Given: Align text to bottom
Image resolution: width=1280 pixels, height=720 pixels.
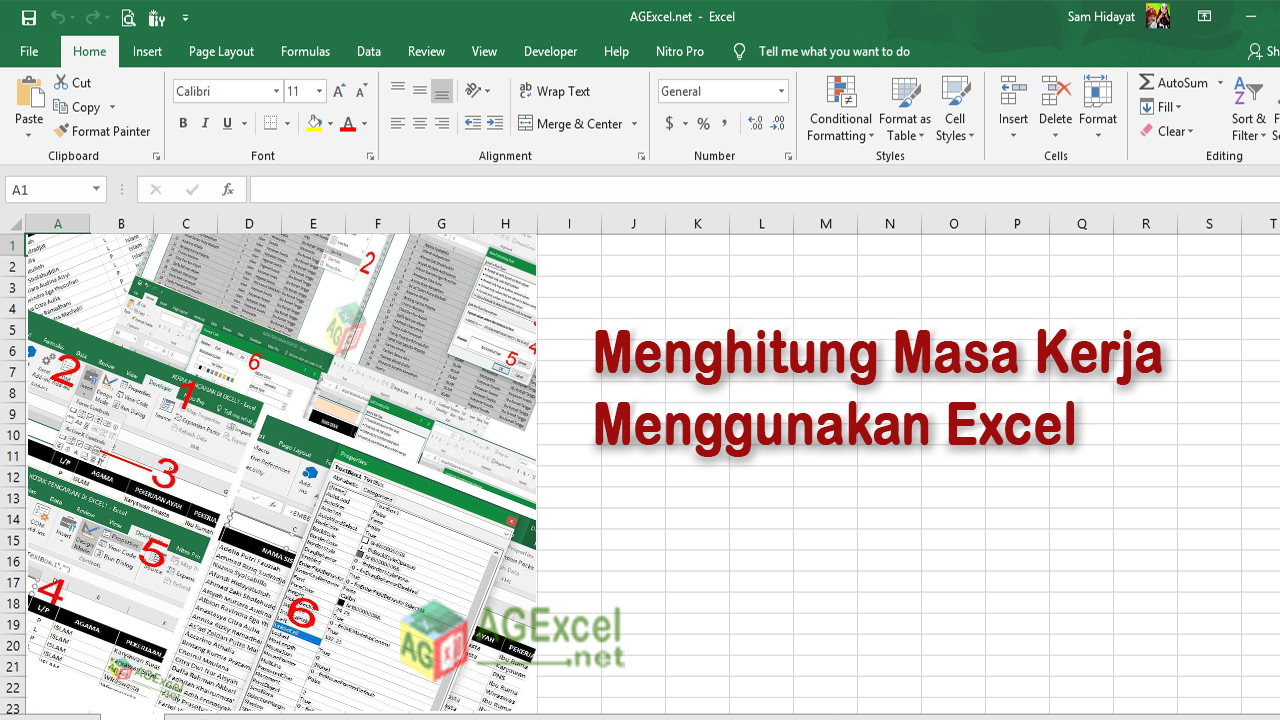Looking at the screenshot, I should [x=442, y=90].
